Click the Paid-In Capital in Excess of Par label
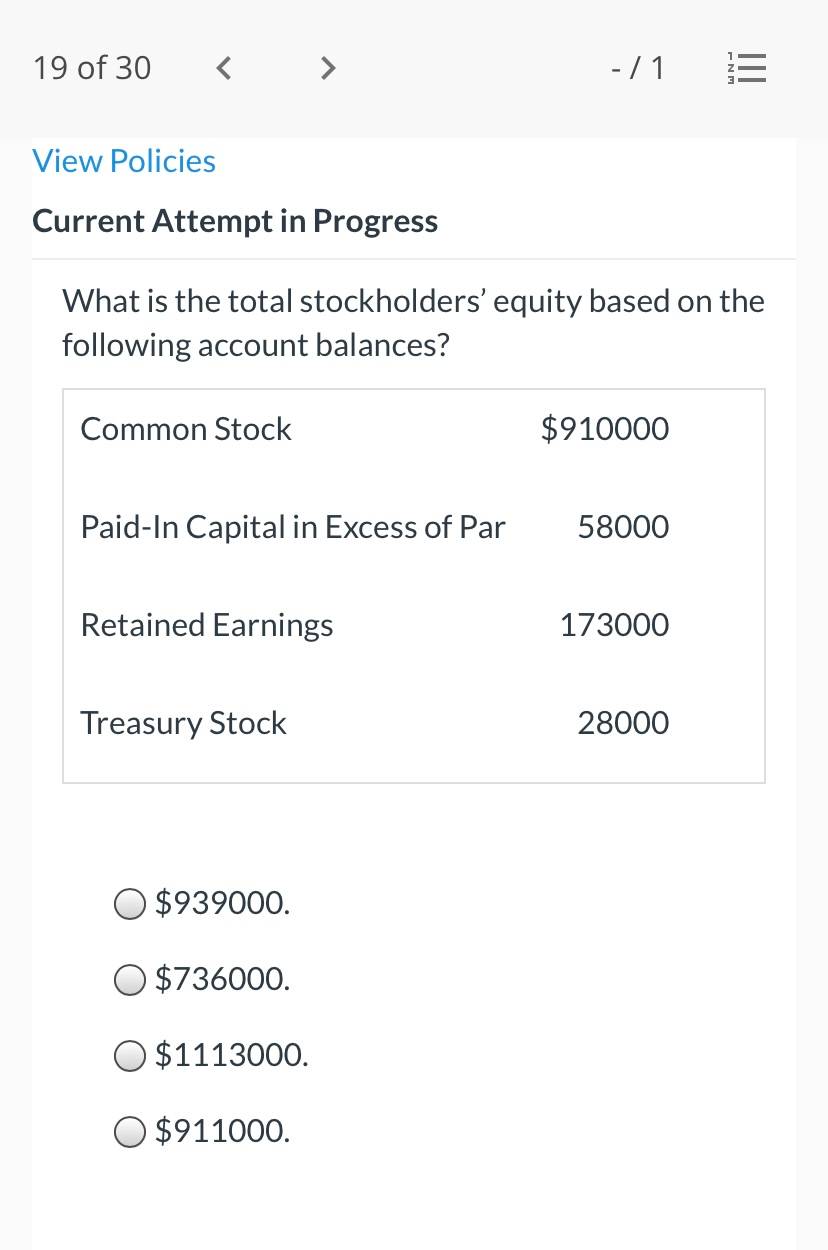Image resolution: width=828 pixels, height=1250 pixels. [293, 527]
